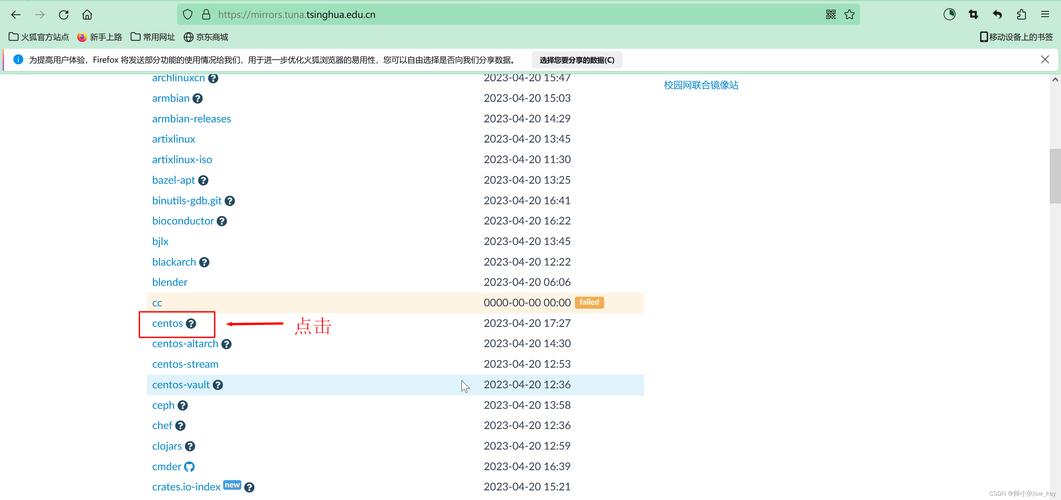Click the help icon next to centos
The width and height of the screenshot is (1061, 500).
(x=191, y=323)
